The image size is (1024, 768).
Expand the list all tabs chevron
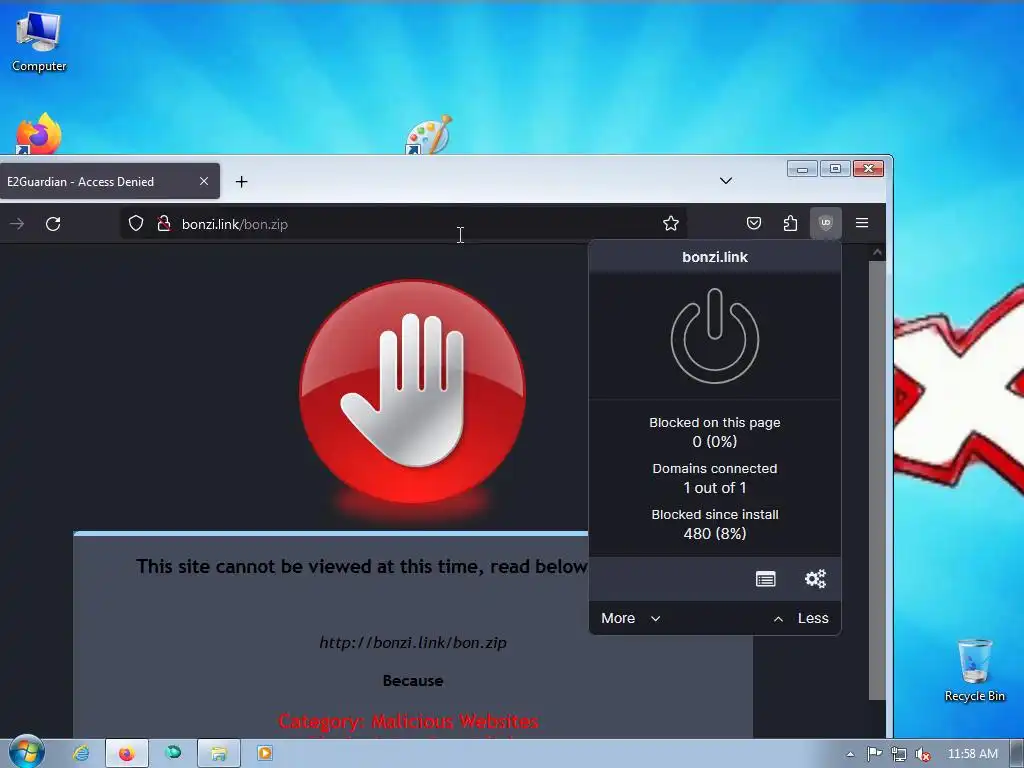pos(726,181)
